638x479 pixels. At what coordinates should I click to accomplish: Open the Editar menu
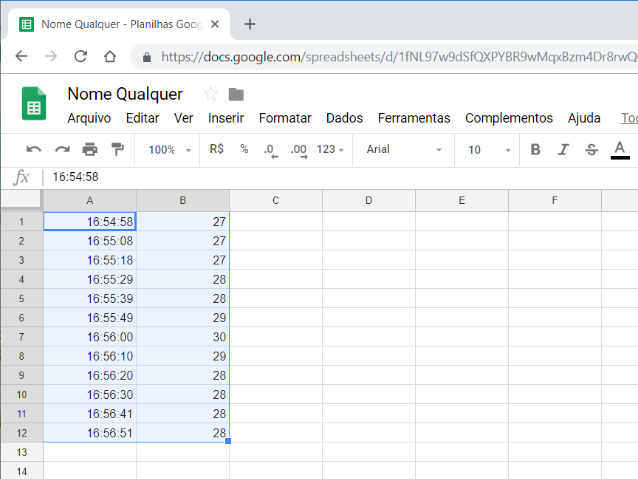tap(142, 118)
